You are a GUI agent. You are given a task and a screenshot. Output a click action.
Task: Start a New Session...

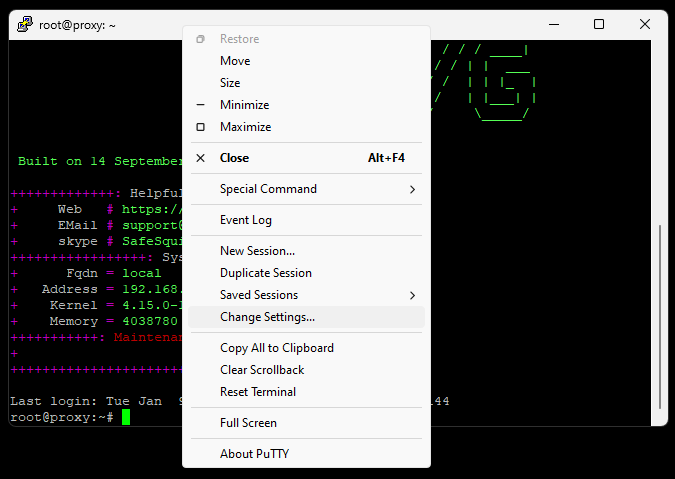pos(306,251)
